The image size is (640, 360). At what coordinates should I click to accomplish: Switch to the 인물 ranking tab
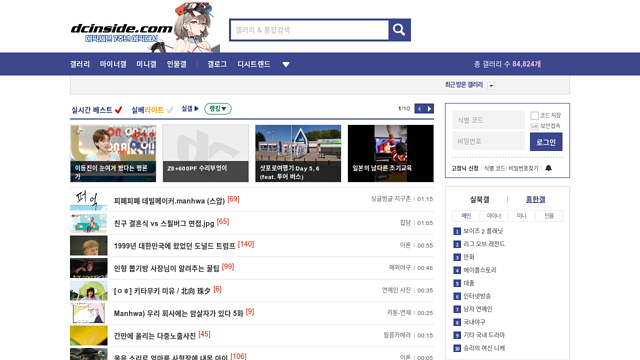click(549, 216)
